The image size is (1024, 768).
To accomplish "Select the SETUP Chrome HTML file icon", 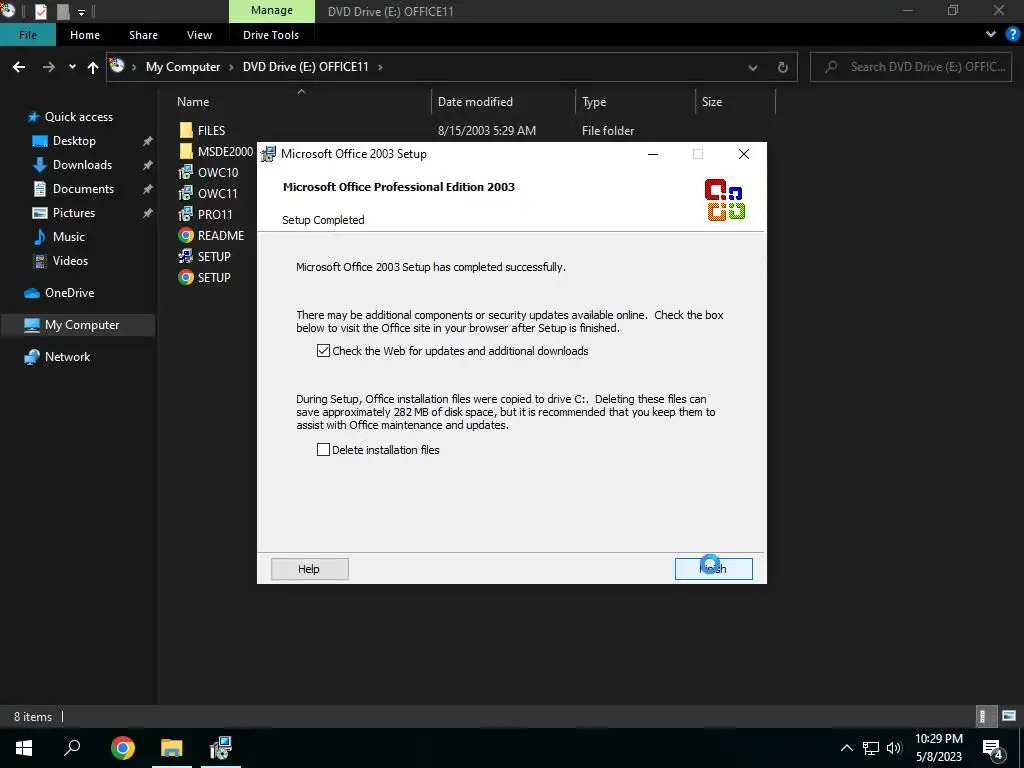I will click(186, 277).
